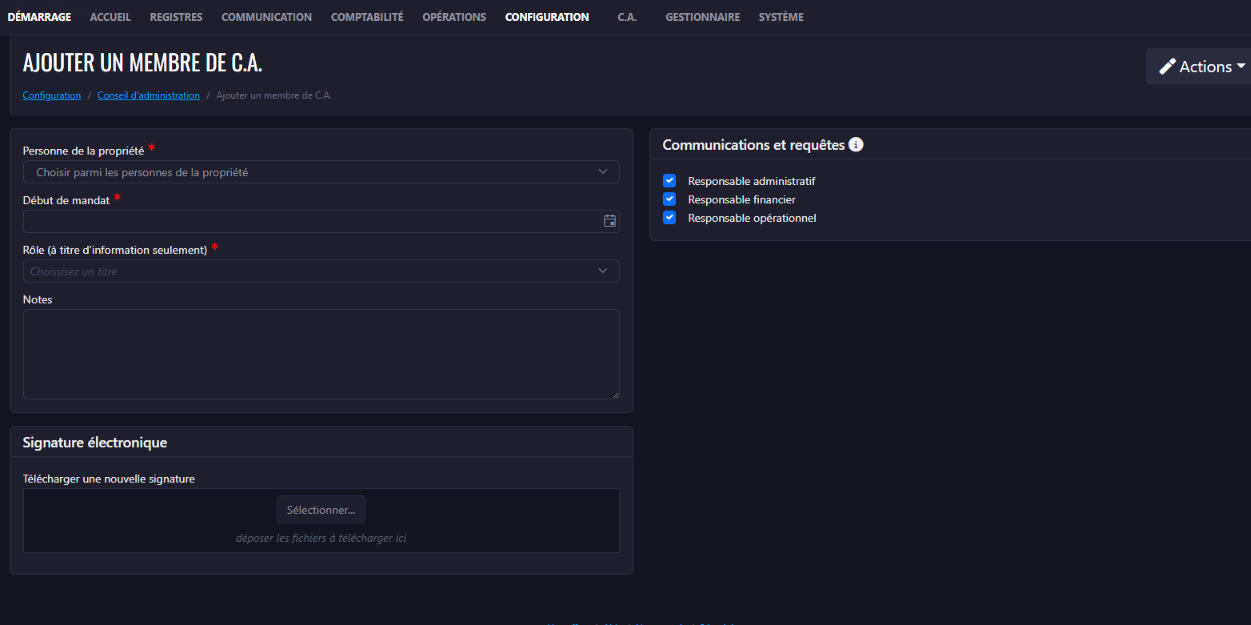Open the calendar picker for Début de mandat
The height and width of the screenshot is (625, 1251).
pos(610,221)
